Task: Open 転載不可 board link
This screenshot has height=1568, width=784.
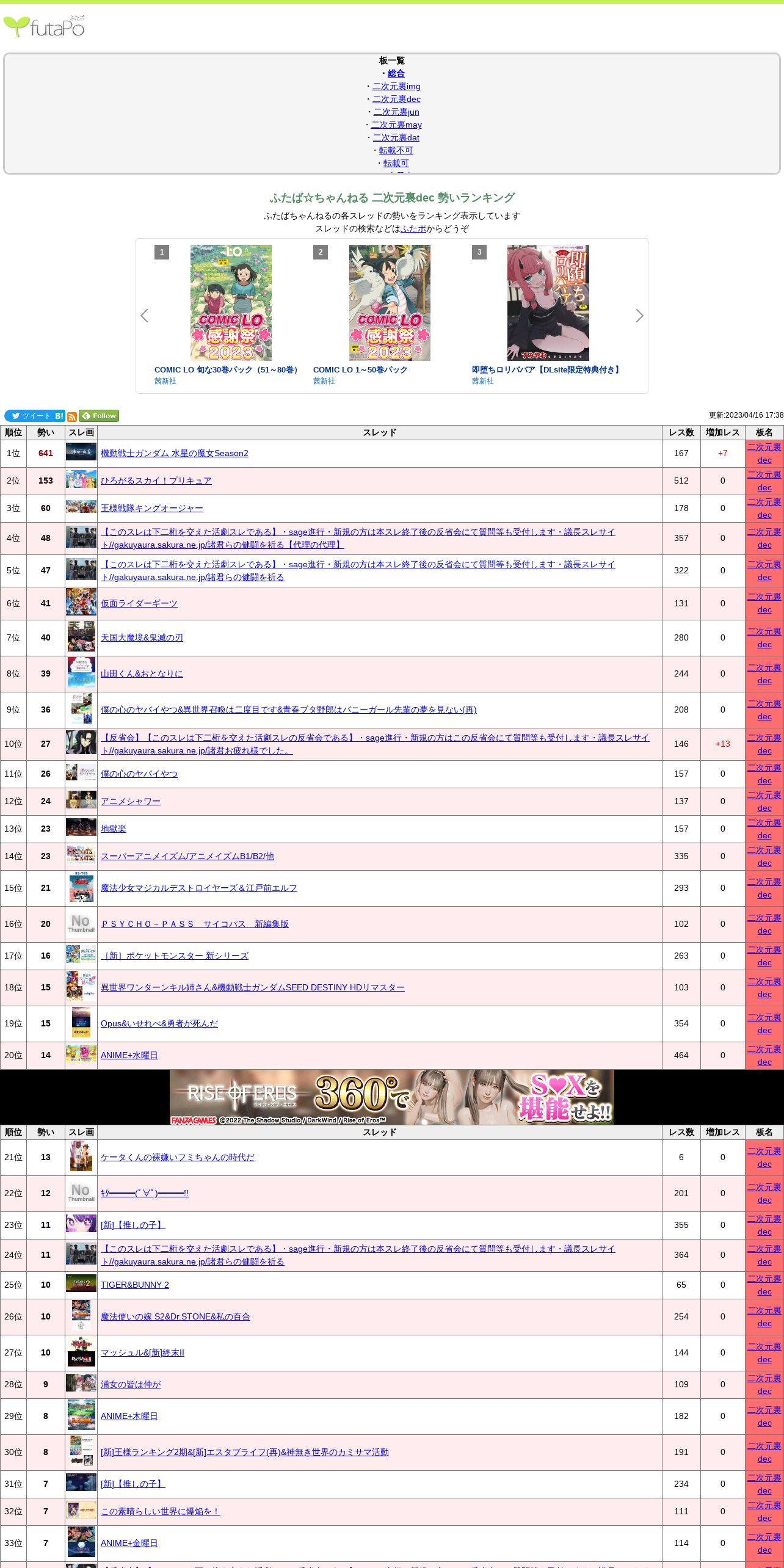Action: click(x=396, y=150)
